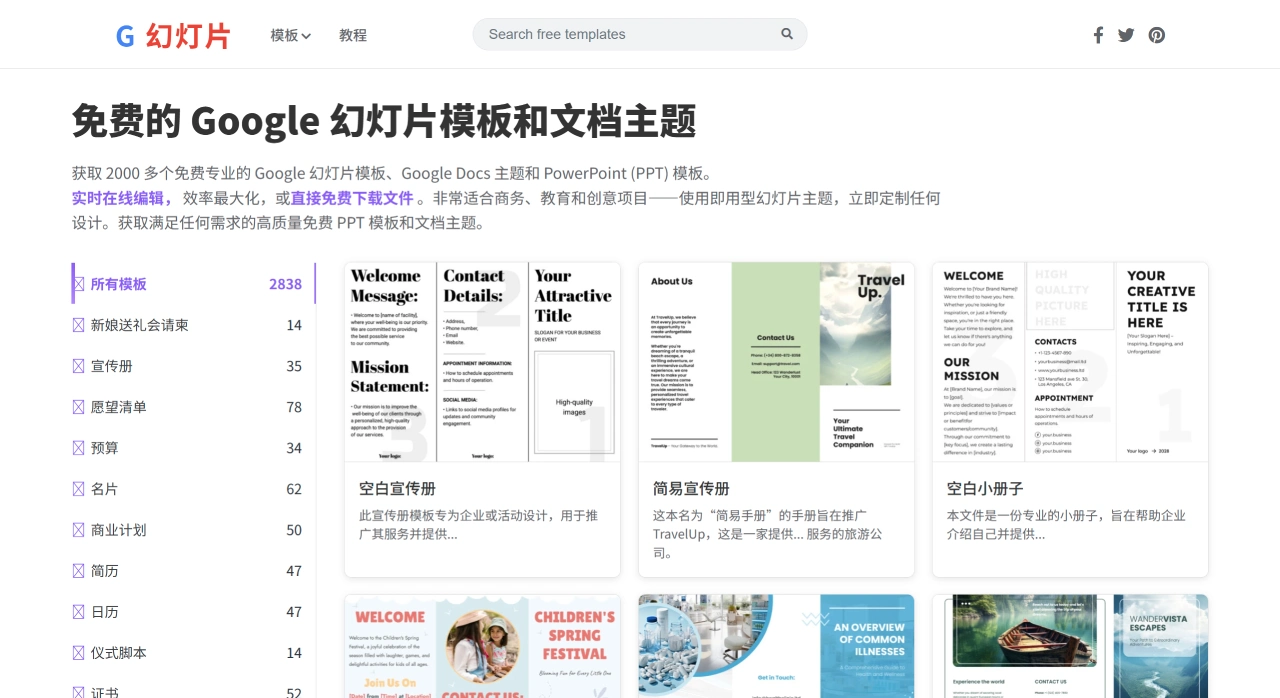Screen dimensions: 1280x698
Task: Click the icon beside 简历
Action: click(79, 571)
